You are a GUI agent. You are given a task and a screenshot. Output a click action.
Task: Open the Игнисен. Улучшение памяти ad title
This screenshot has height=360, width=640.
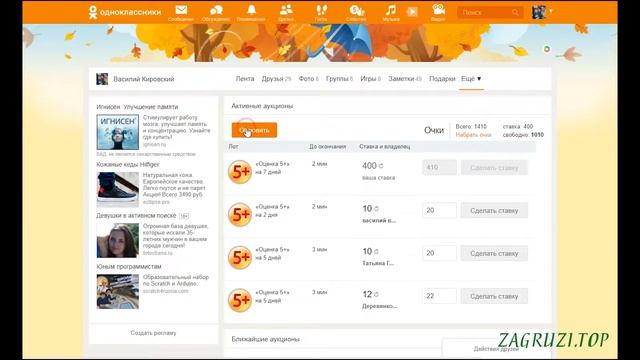point(137,107)
